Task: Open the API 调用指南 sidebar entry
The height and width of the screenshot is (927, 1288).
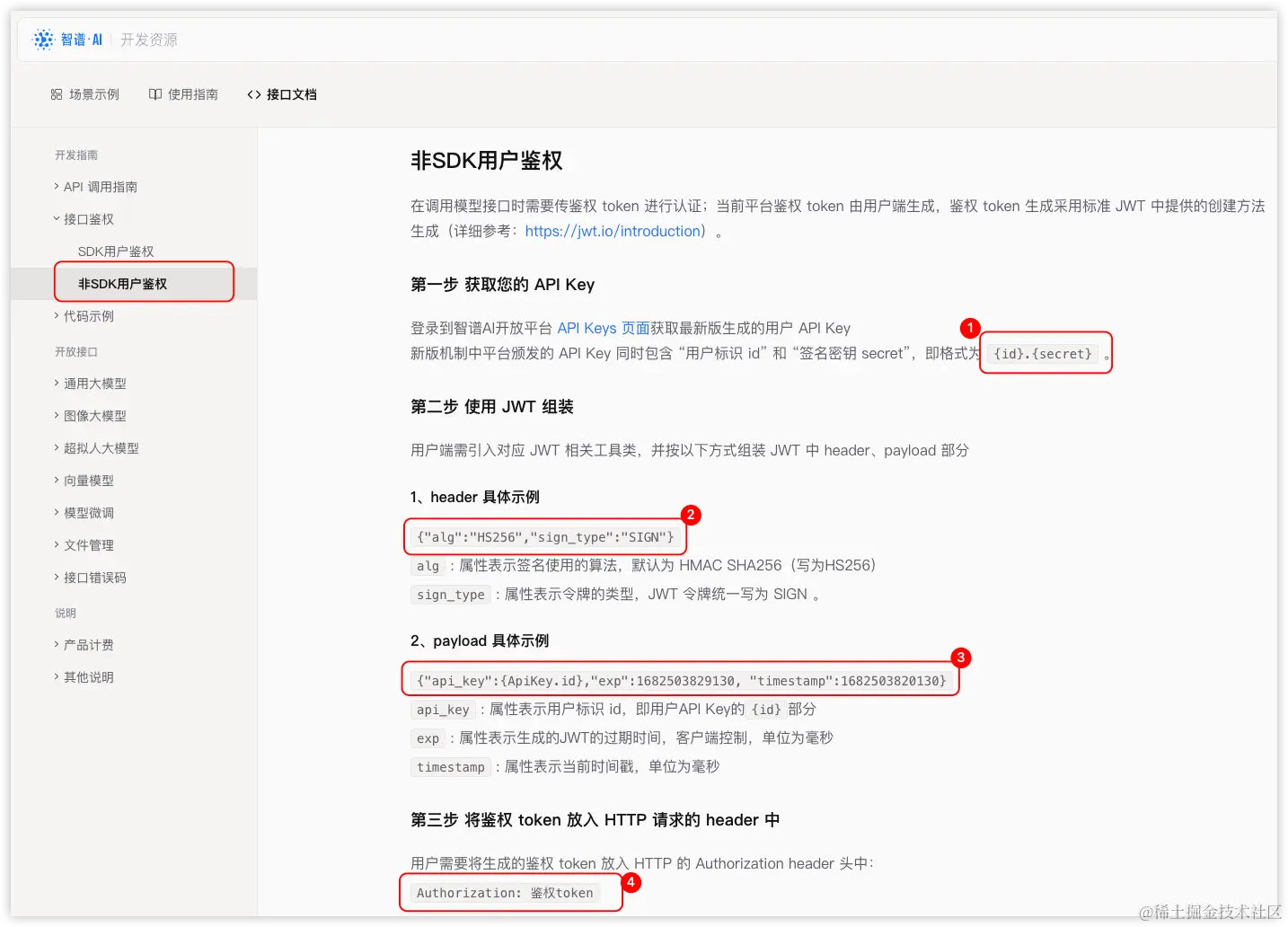Action: pos(101,187)
